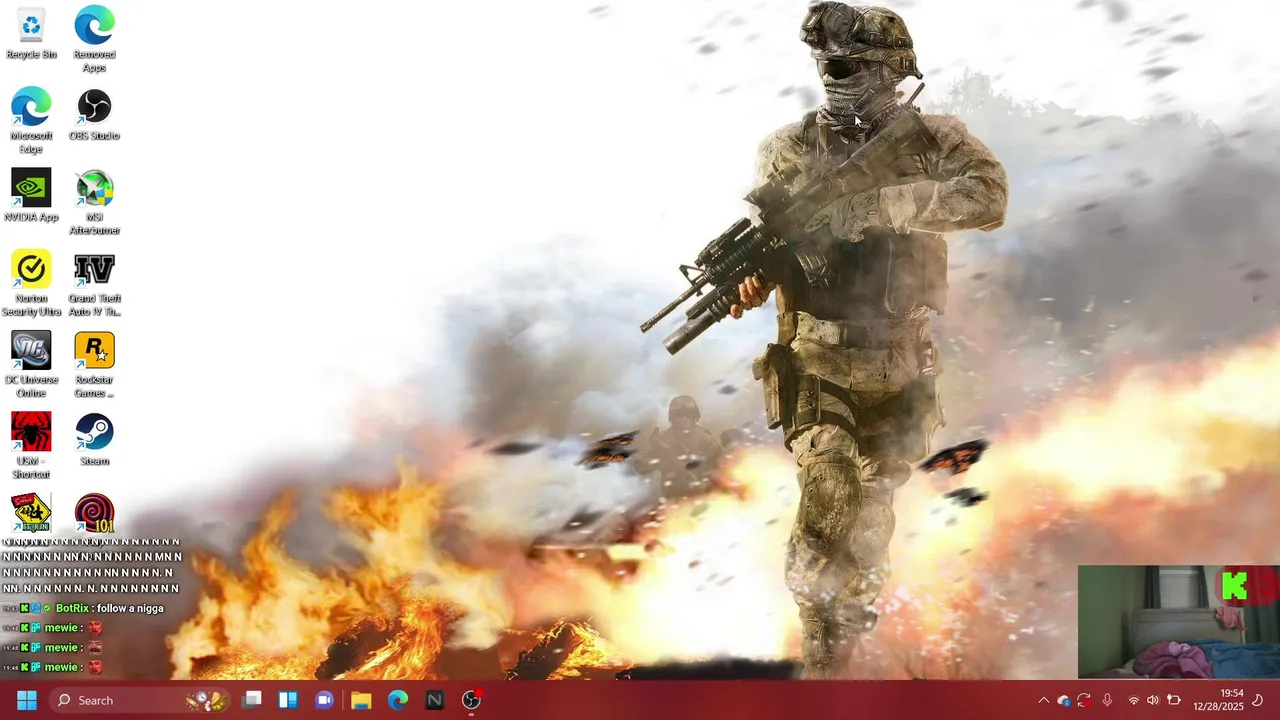Launch Microsoft Edge from the desktop
The width and height of the screenshot is (1280, 720).
pos(31,120)
